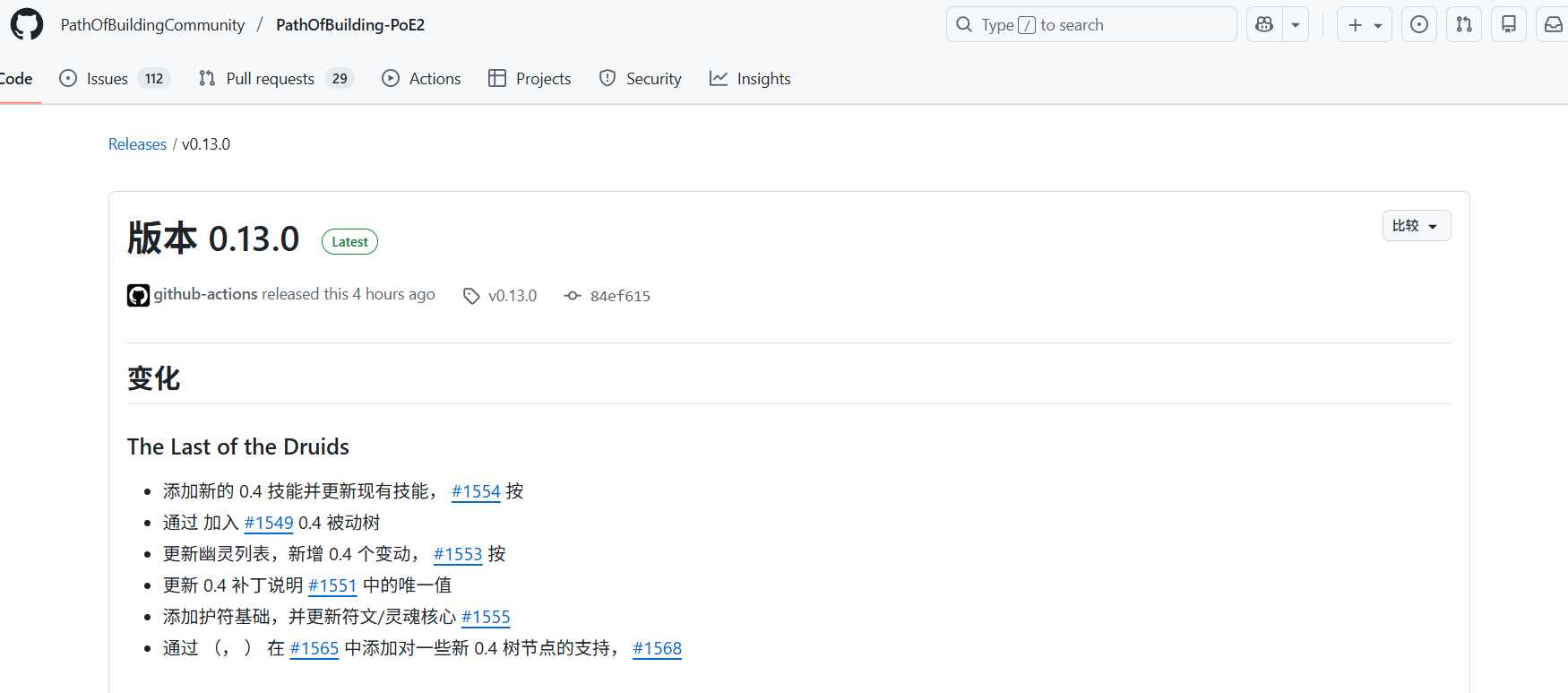The width and height of the screenshot is (1568, 693).
Task: Click the Latest release badge
Action: pyautogui.click(x=349, y=242)
